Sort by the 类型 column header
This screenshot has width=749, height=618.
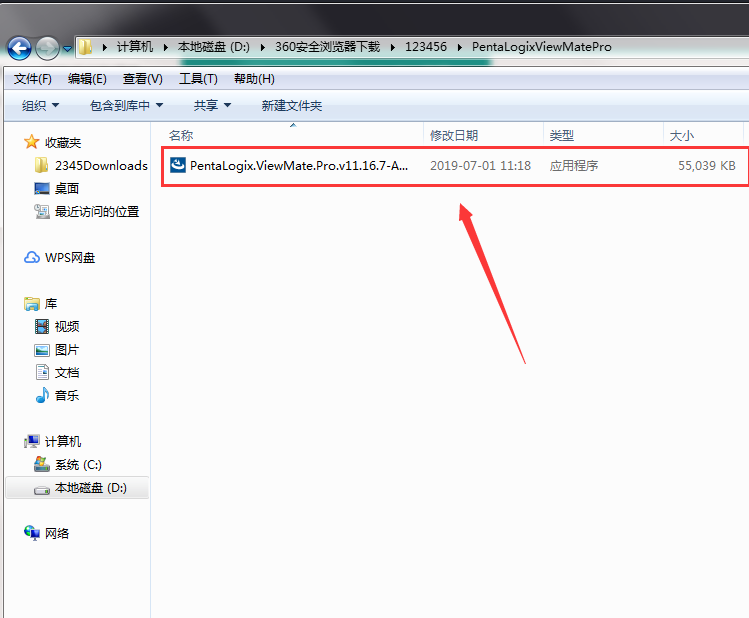click(561, 136)
